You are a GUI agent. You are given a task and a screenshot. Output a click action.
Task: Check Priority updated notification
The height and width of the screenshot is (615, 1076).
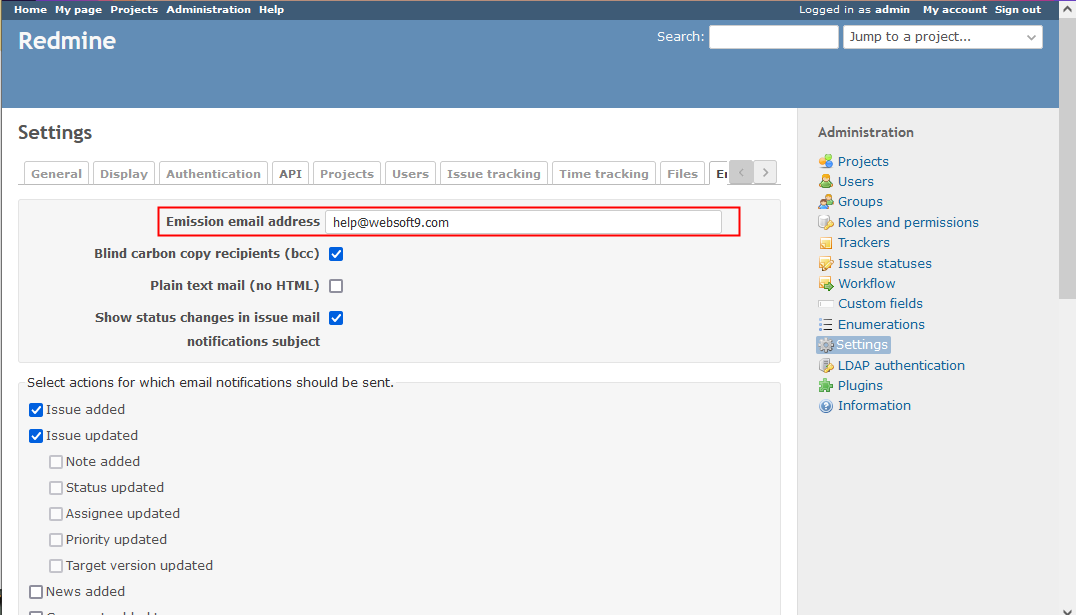[56, 540]
